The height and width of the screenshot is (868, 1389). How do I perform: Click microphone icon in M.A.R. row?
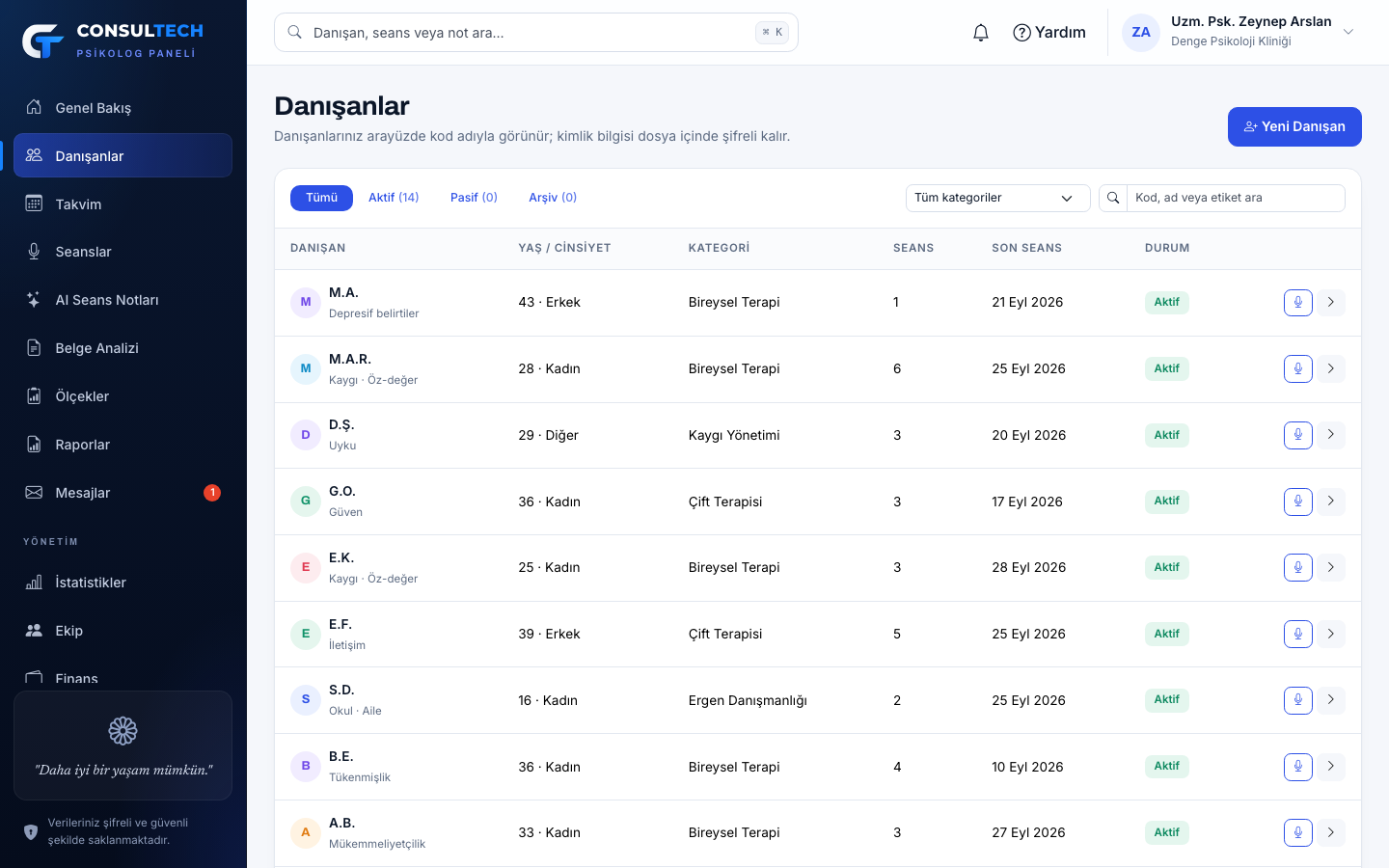(1298, 368)
